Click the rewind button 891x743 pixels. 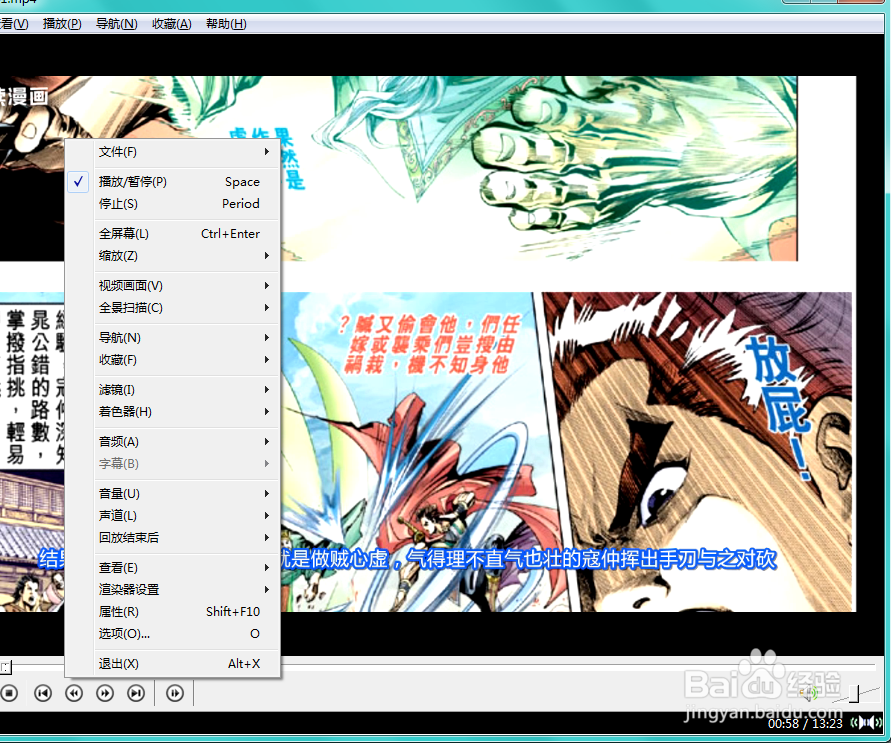point(74,693)
